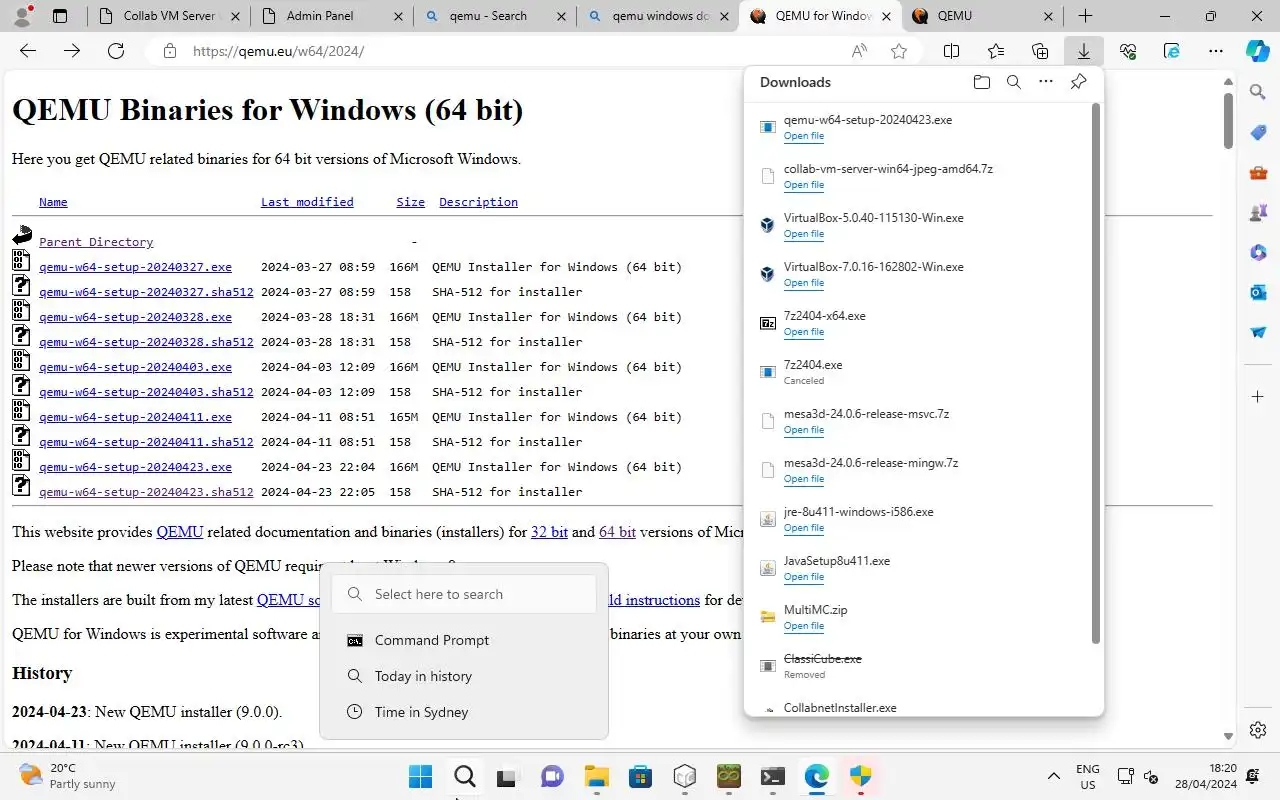The image size is (1280, 800).
Task: Open File Explorer from taskbar
Action: tap(597, 776)
